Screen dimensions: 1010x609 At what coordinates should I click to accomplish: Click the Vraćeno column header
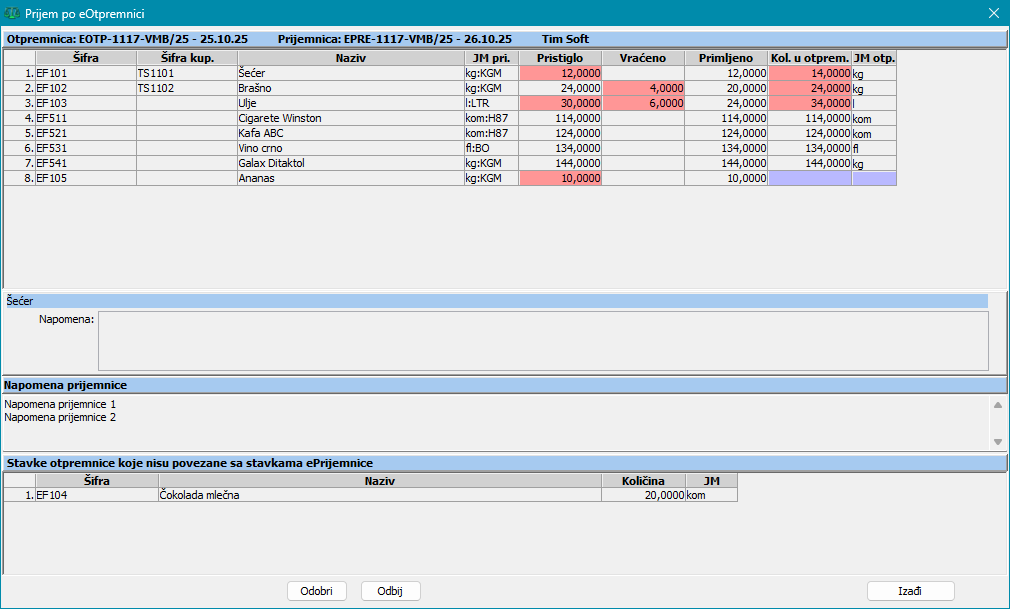[x=643, y=58]
